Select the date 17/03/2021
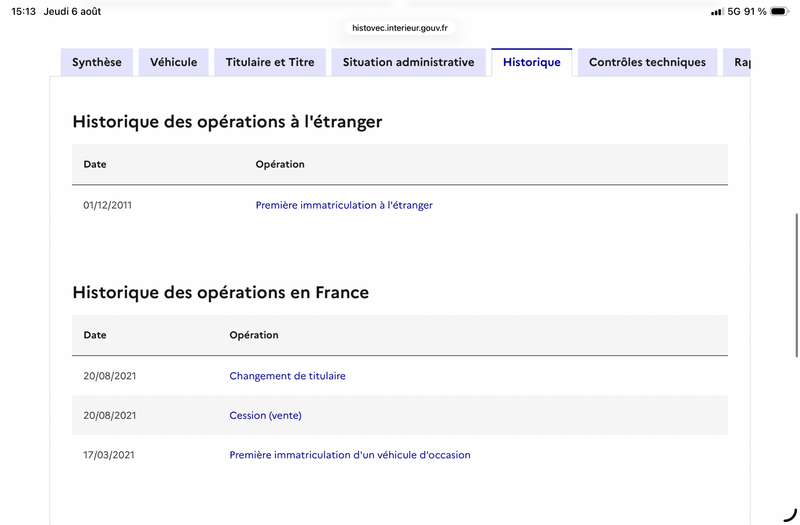 point(109,455)
